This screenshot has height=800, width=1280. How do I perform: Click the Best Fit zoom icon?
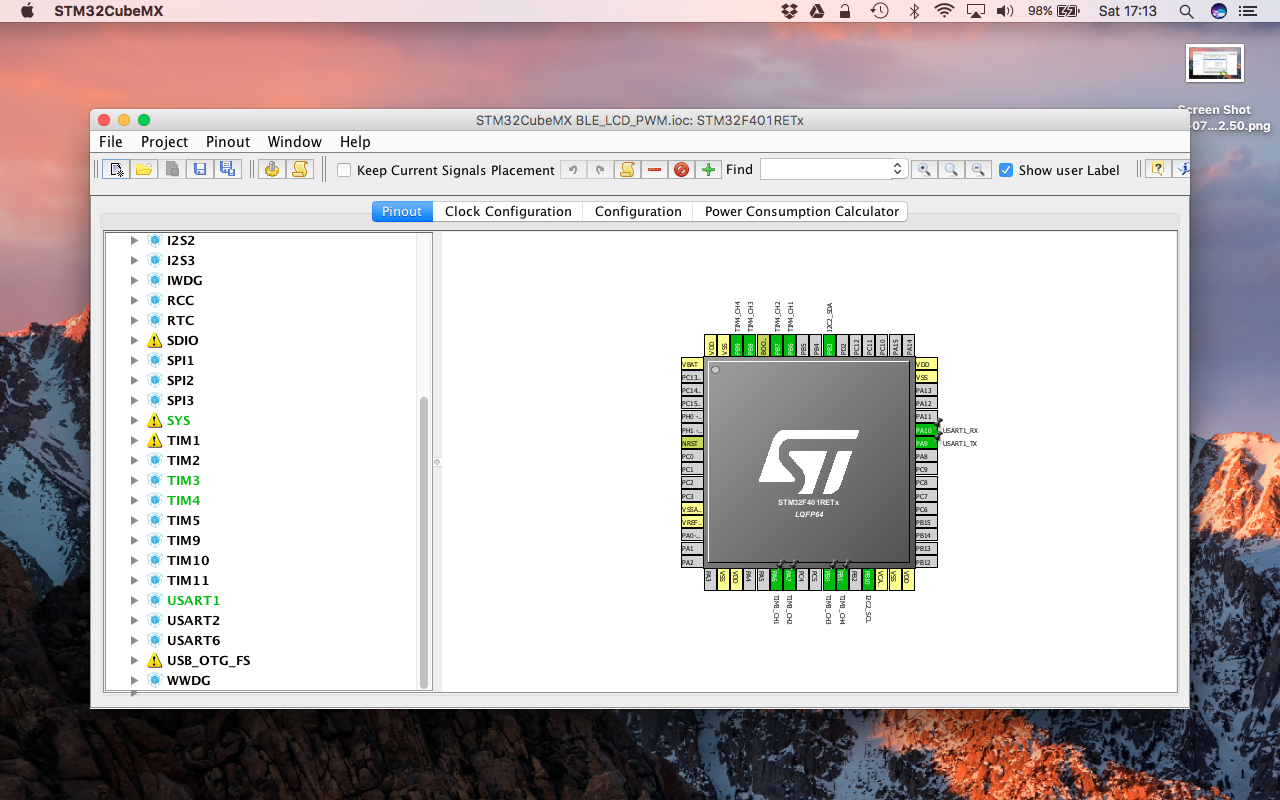952,169
